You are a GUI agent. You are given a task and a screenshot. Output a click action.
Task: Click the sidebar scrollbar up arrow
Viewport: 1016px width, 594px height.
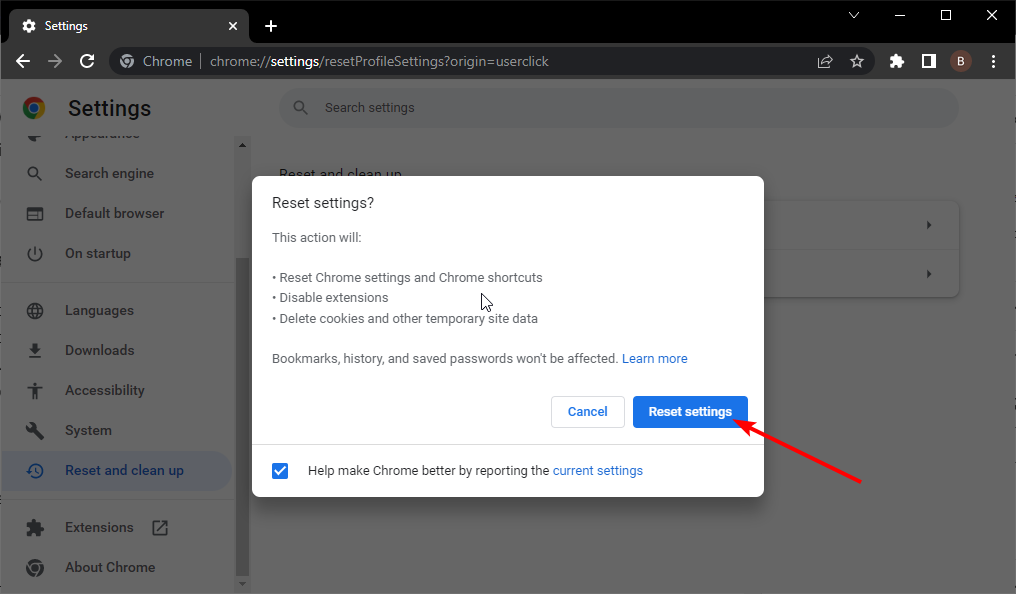click(242, 145)
